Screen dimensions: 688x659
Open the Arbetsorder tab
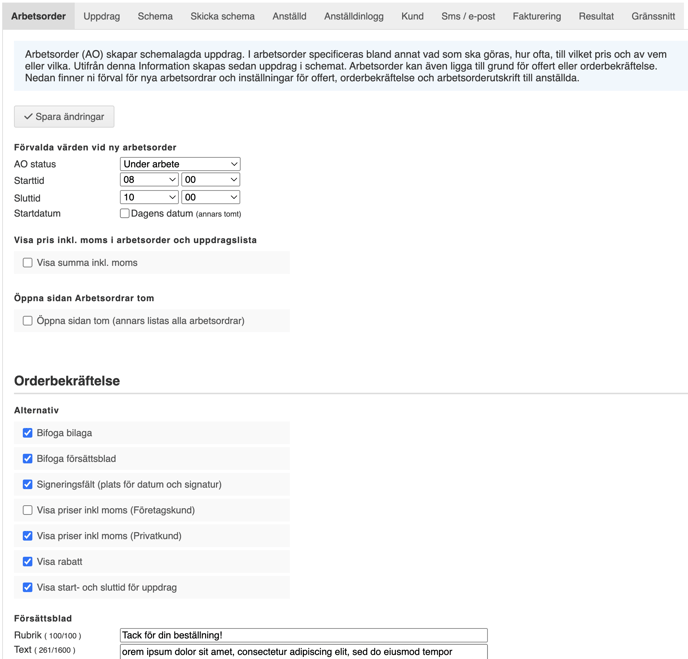[x=38, y=16]
